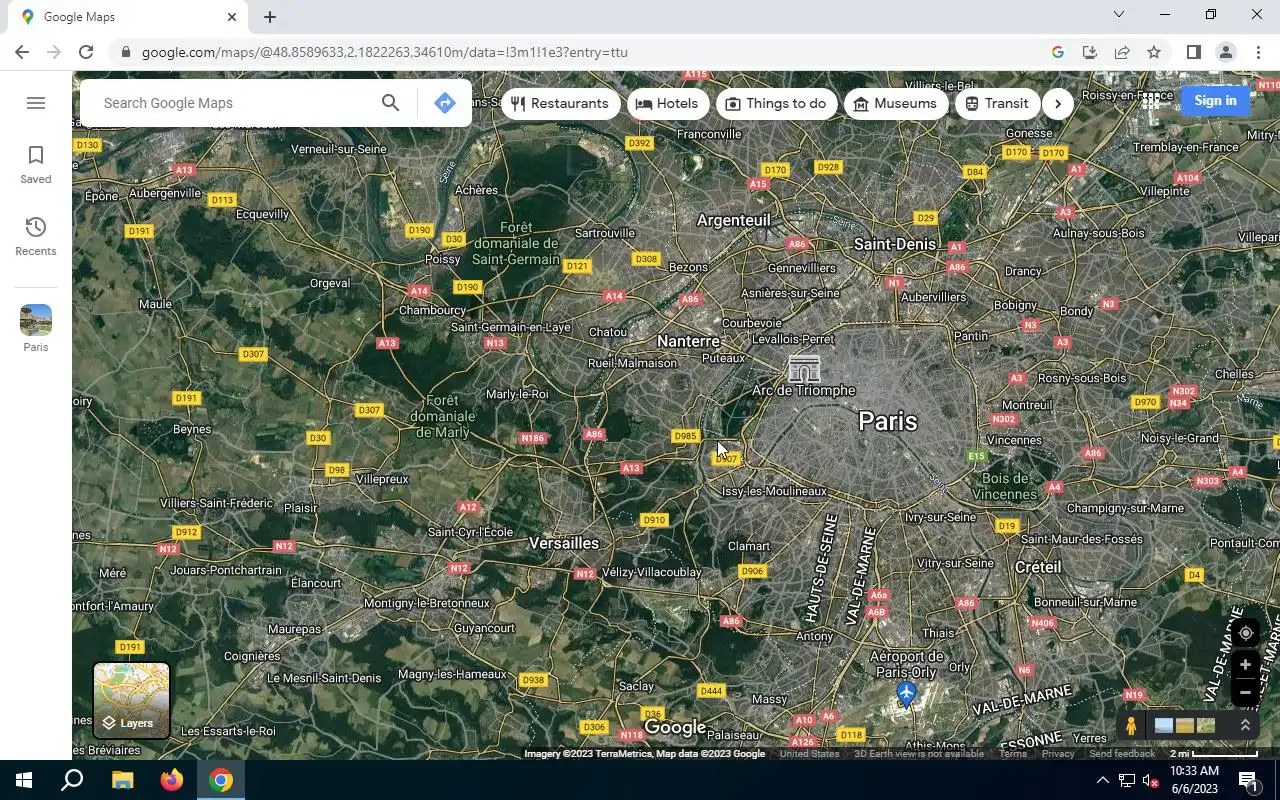Image resolution: width=1280 pixels, height=800 pixels.
Task: Click the blue Sign in button
Action: coord(1215,100)
